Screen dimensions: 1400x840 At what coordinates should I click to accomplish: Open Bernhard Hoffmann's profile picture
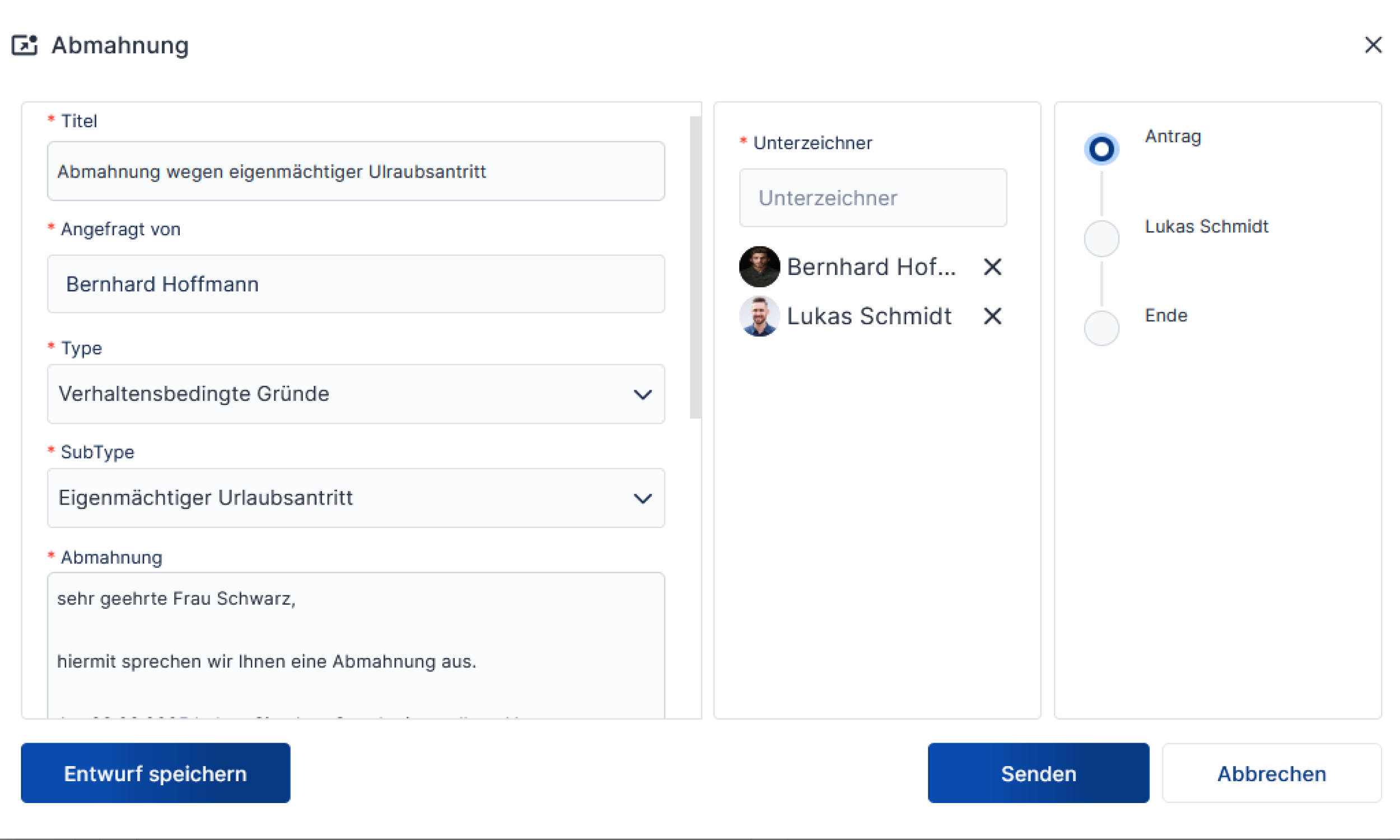click(x=759, y=267)
